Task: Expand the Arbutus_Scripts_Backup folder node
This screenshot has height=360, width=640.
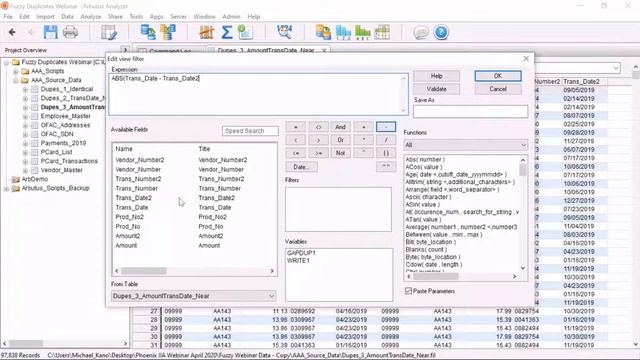Action: click(x=7, y=189)
